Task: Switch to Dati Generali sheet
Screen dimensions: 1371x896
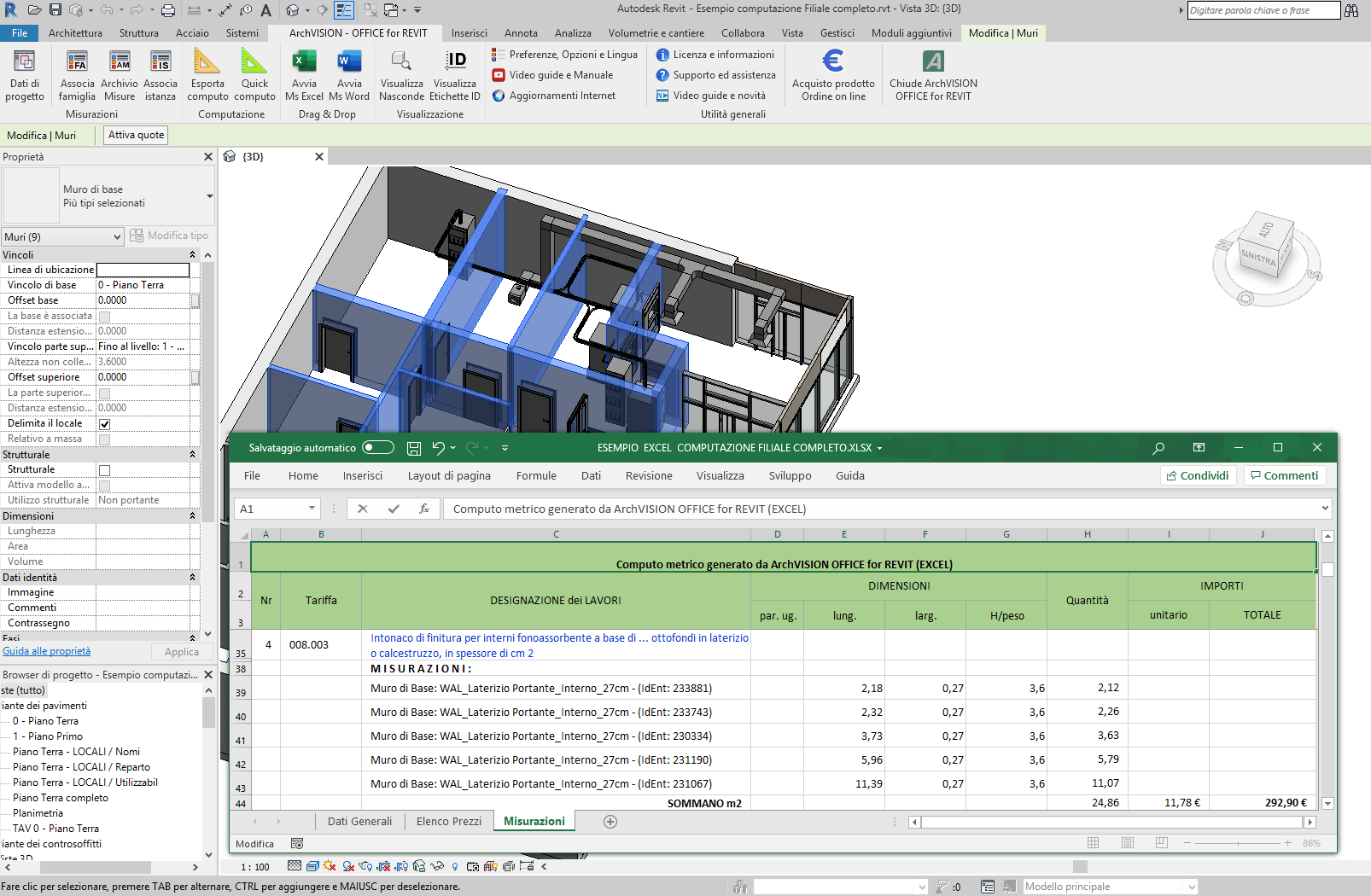Action: 359,822
